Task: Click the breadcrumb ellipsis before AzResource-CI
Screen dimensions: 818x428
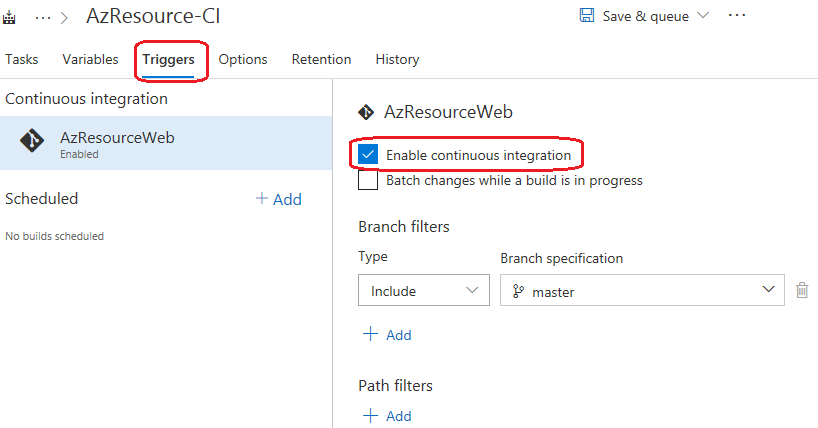Action: (43, 17)
